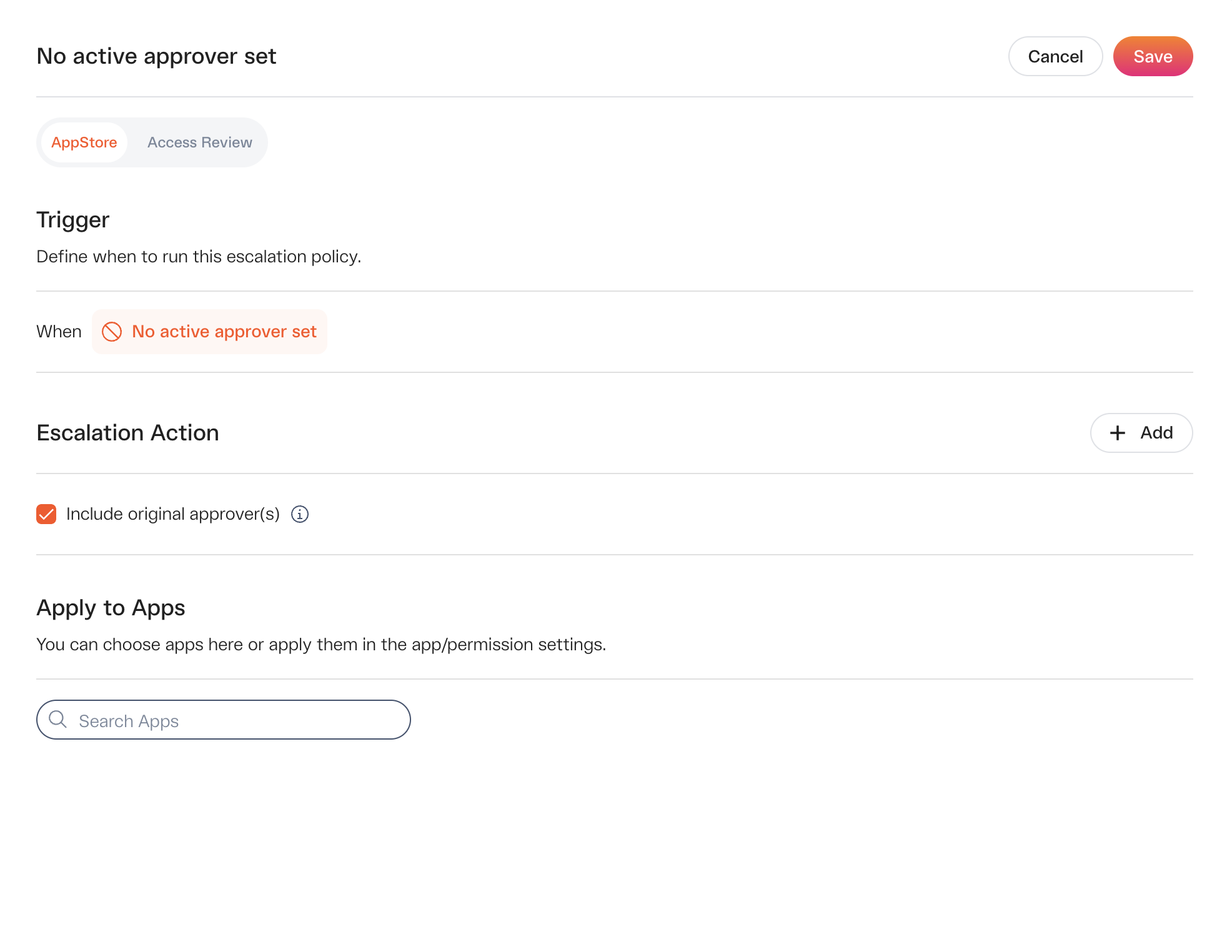The width and height of the screenshot is (1232, 952).
Task: Uncheck the Include original approver(s) checkbox
Action: tap(46, 514)
